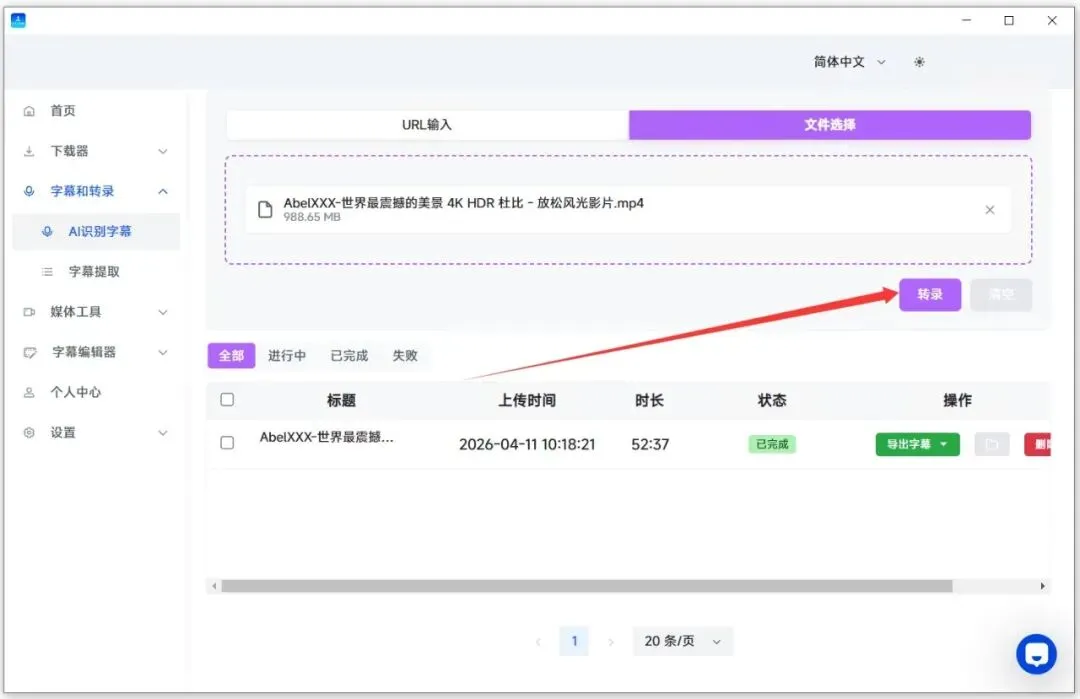This screenshot has height=699, width=1080.
Task: Go to previous page arrow in pagination
Action: [x=538, y=642]
